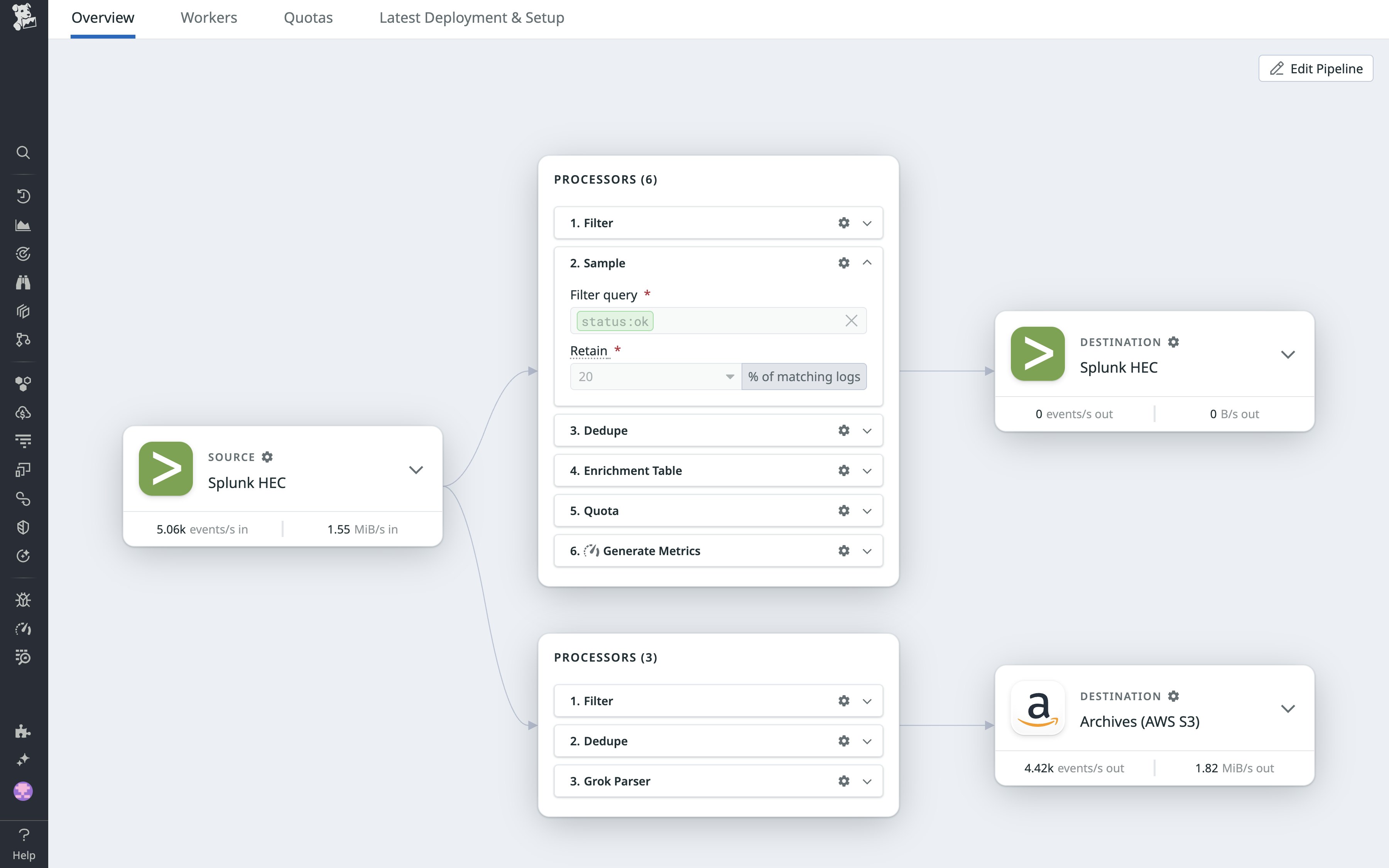Click the Edit Pipeline button
Image resolution: width=1389 pixels, height=868 pixels.
(1315, 68)
